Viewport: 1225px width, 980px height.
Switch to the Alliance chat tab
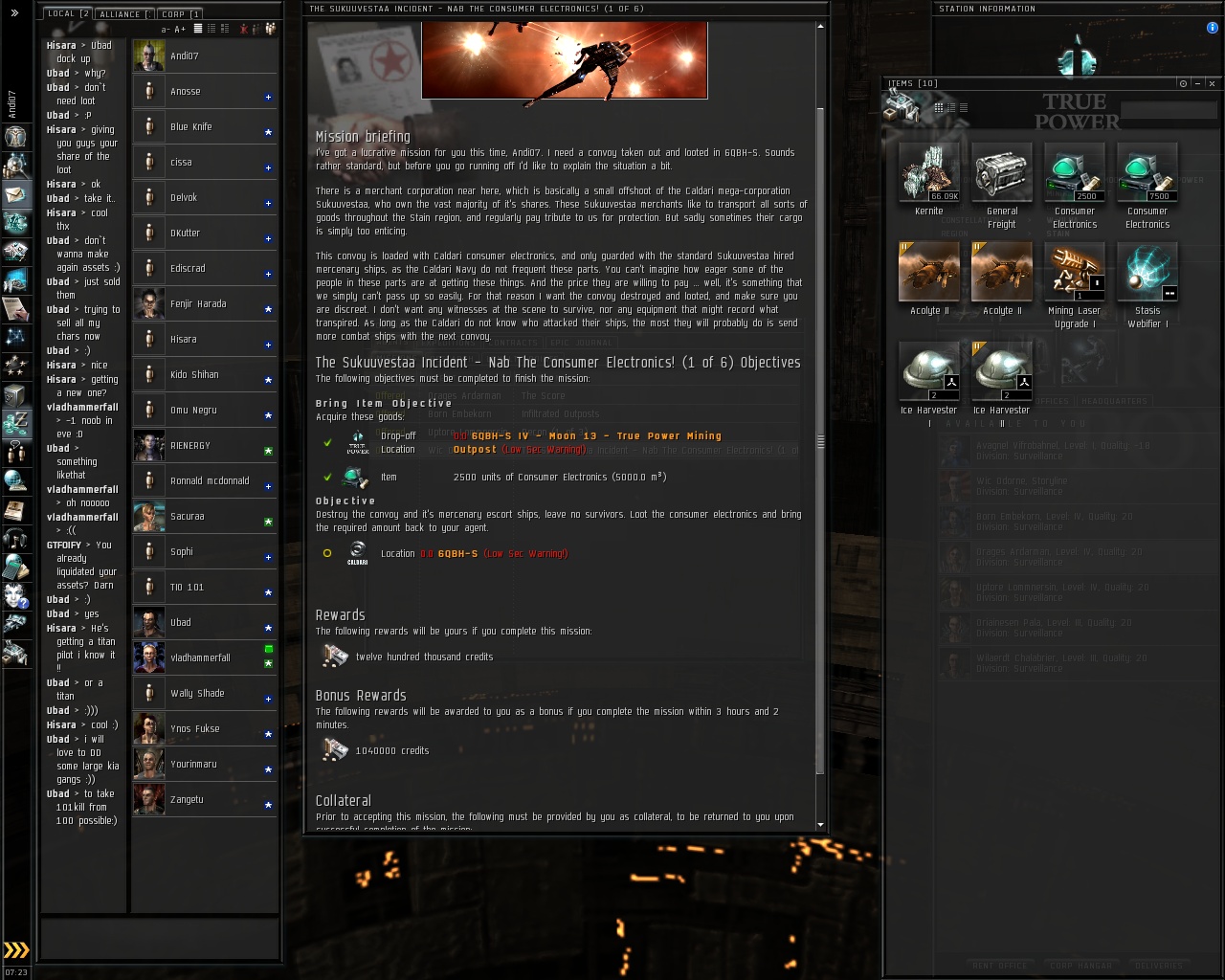(123, 13)
